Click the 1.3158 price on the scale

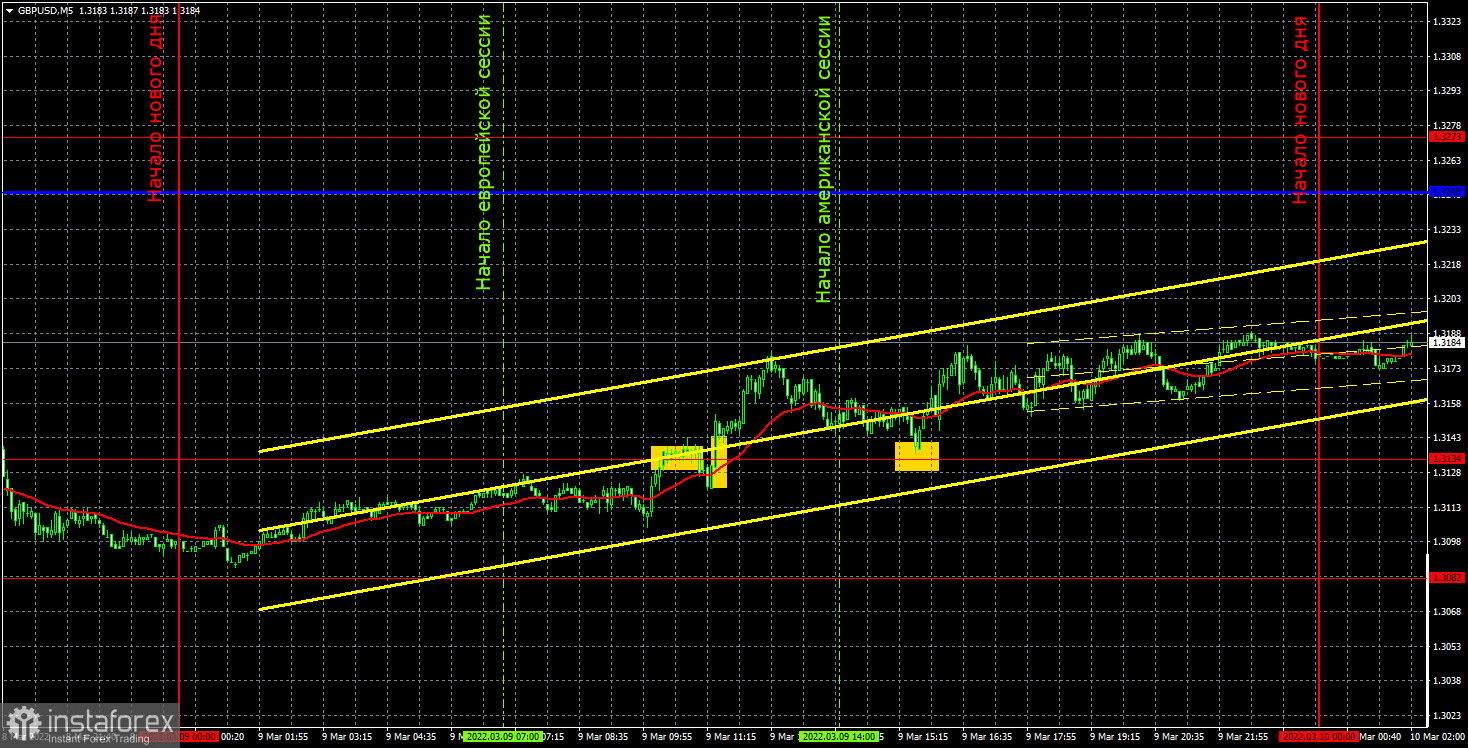tap(1447, 403)
